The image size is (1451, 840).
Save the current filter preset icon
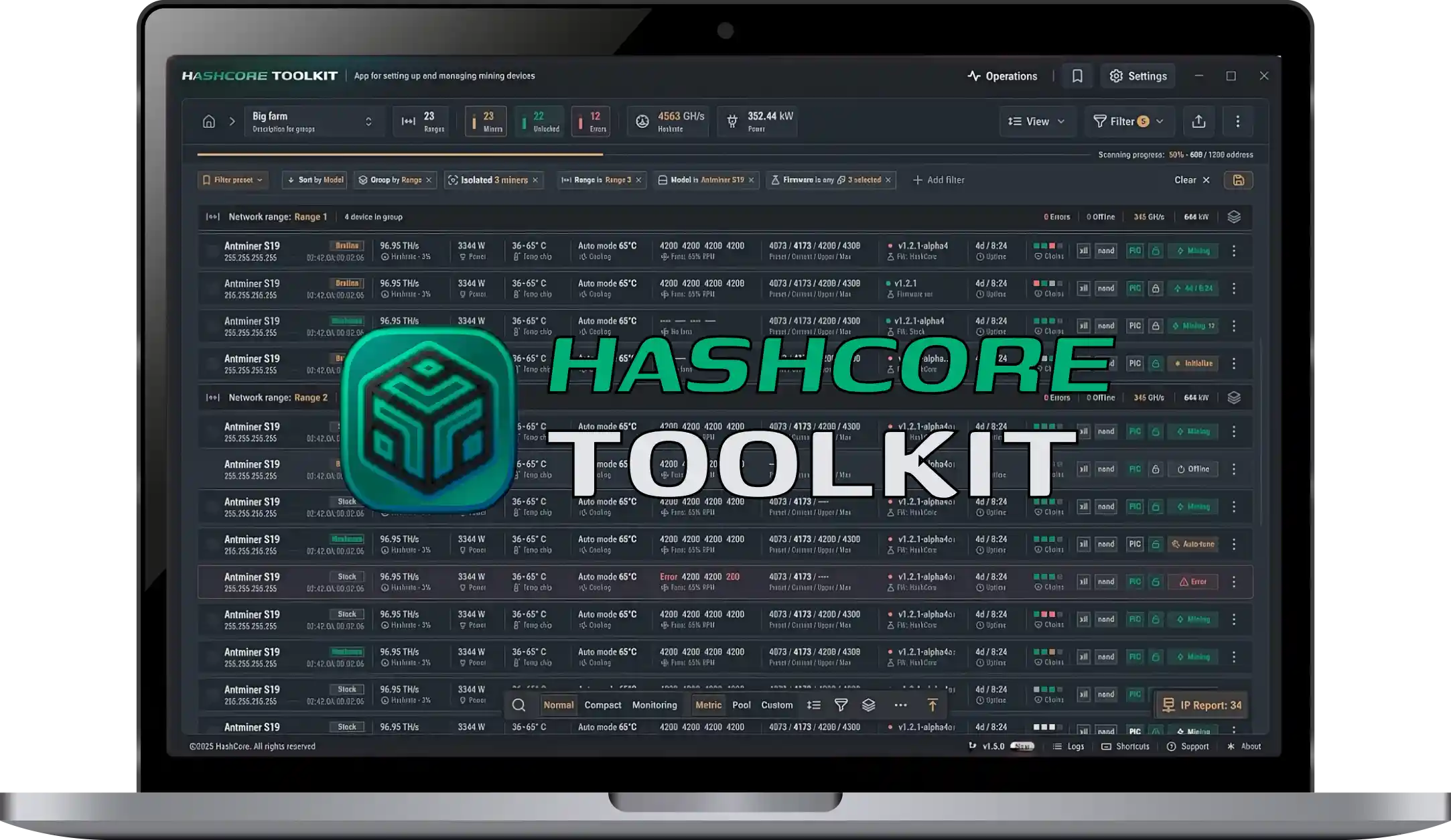click(1238, 180)
